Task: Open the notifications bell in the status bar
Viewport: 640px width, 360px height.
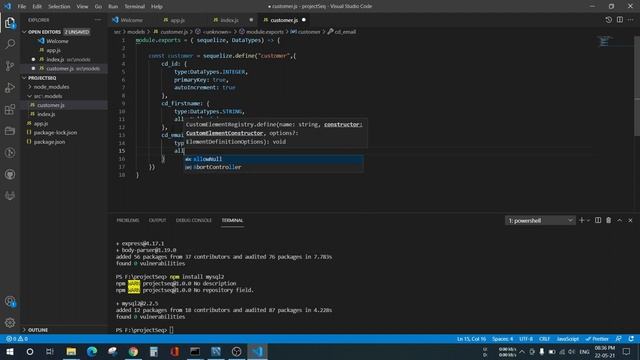Action: tap(631, 339)
